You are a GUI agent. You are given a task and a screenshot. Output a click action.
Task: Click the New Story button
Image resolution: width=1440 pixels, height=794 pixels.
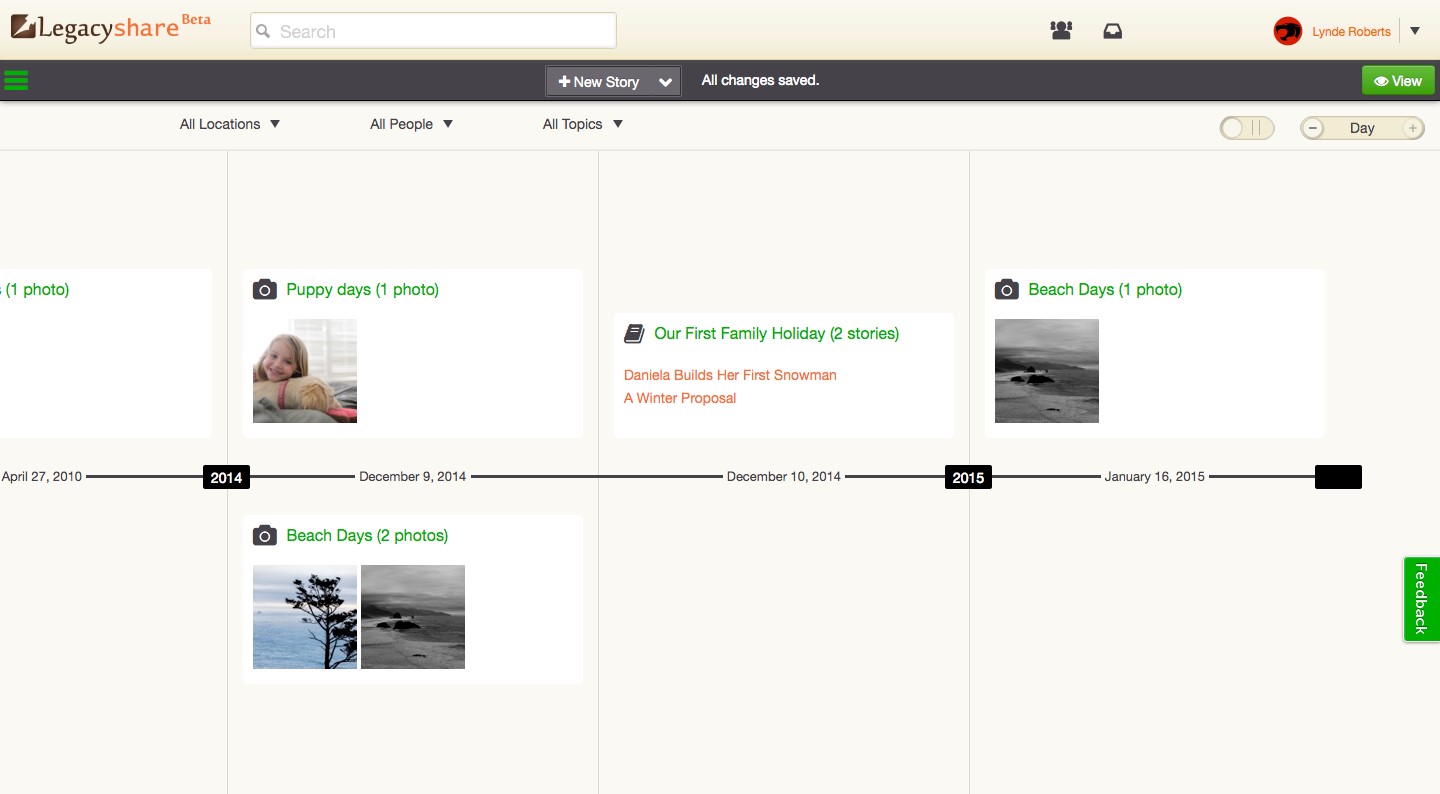pyautogui.click(x=598, y=82)
